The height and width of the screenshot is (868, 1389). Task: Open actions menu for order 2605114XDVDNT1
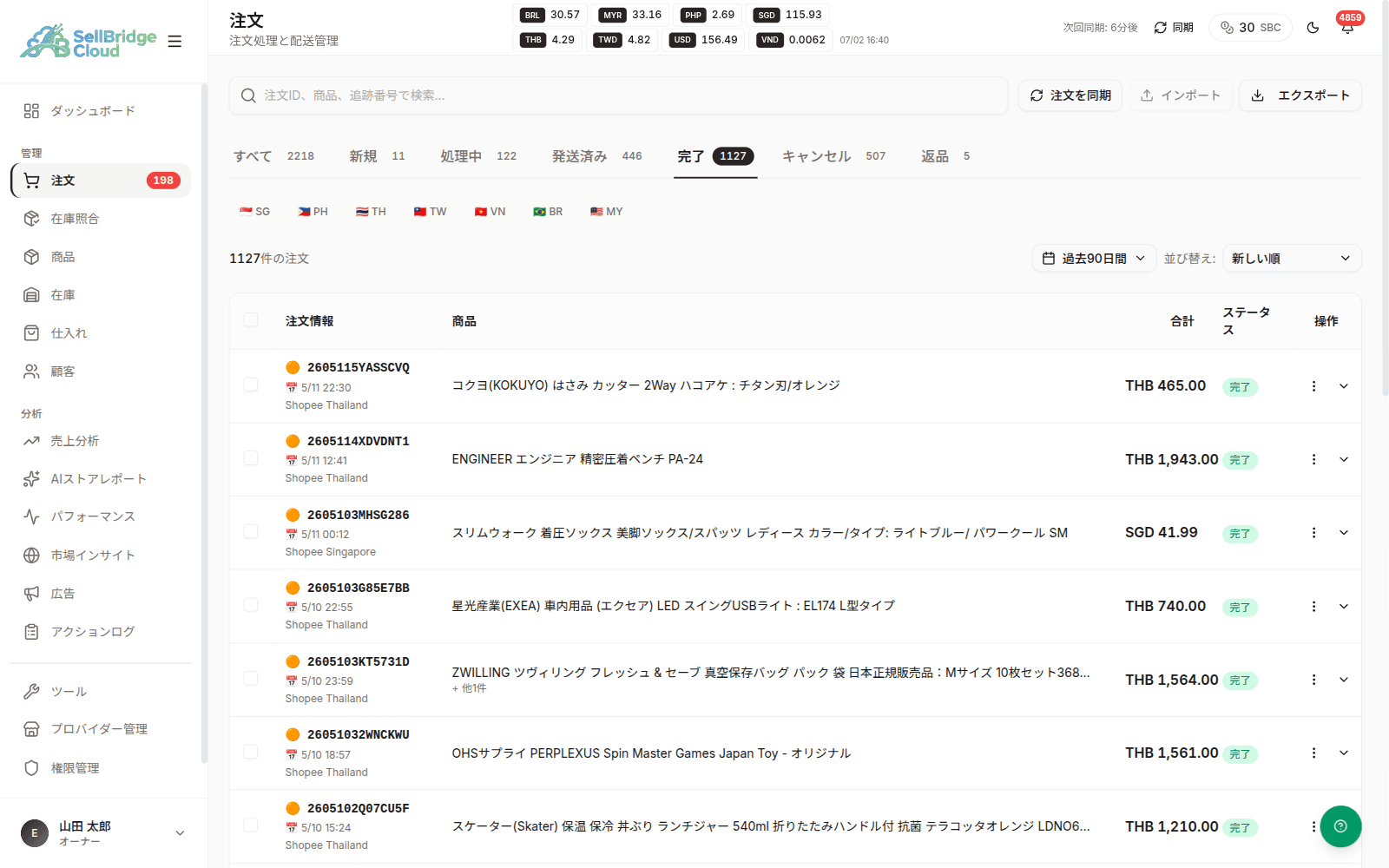pos(1313,459)
